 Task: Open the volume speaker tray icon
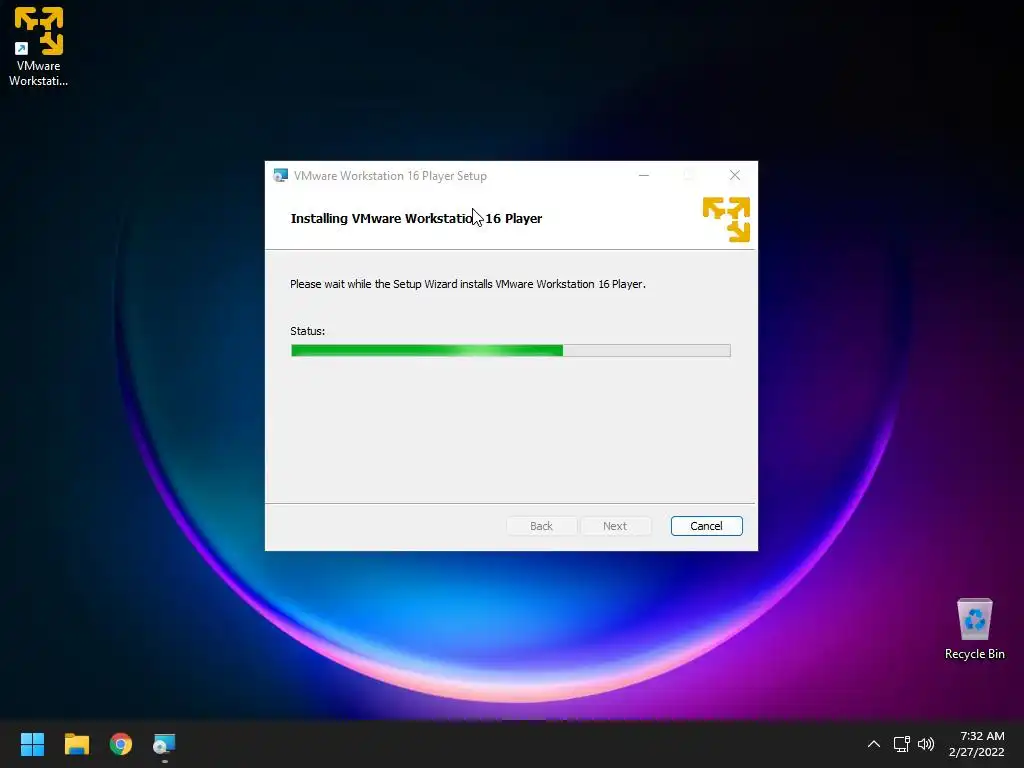tap(926, 744)
